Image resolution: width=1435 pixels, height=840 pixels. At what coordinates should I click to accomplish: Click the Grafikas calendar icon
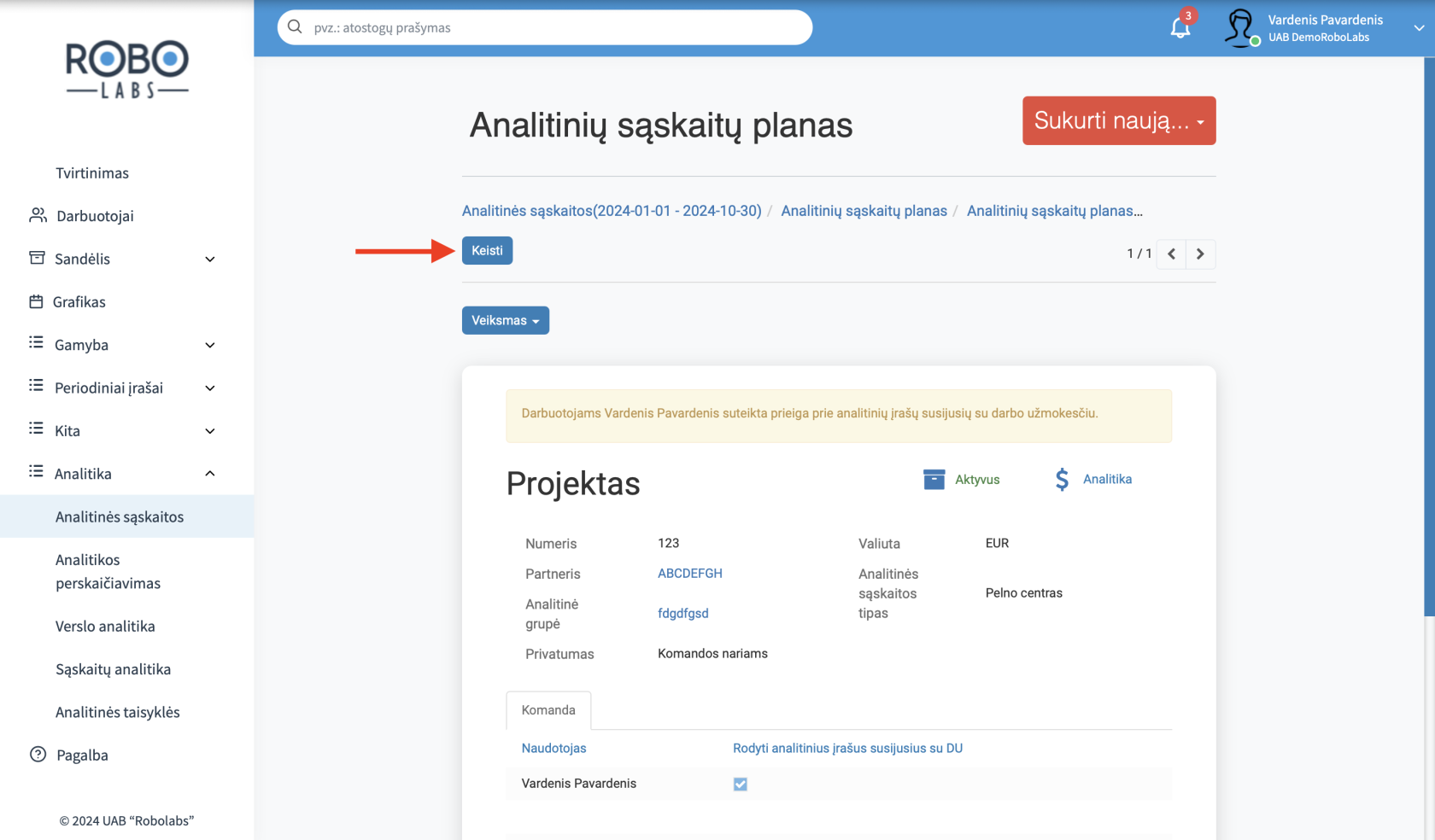(x=36, y=301)
